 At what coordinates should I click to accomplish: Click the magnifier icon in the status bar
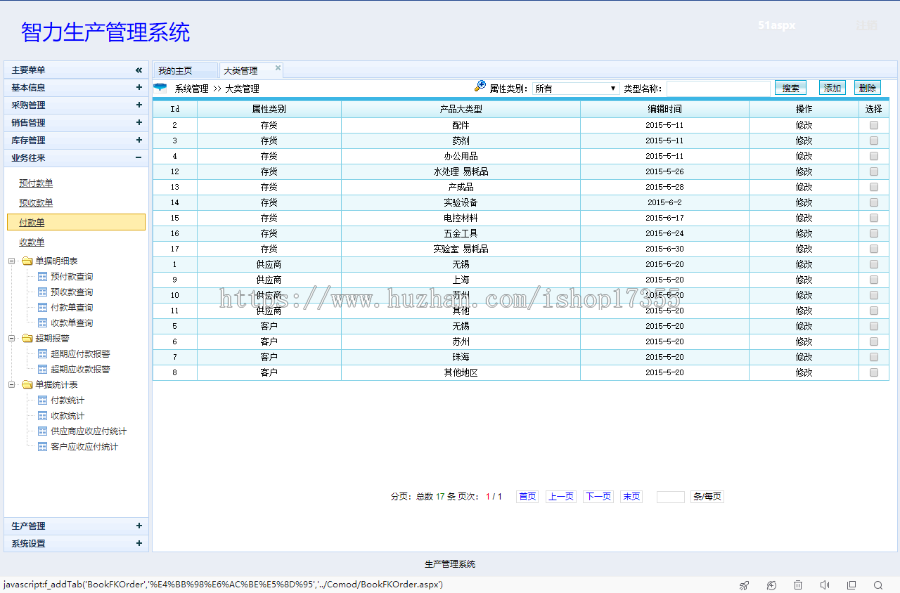click(x=878, y=585)
